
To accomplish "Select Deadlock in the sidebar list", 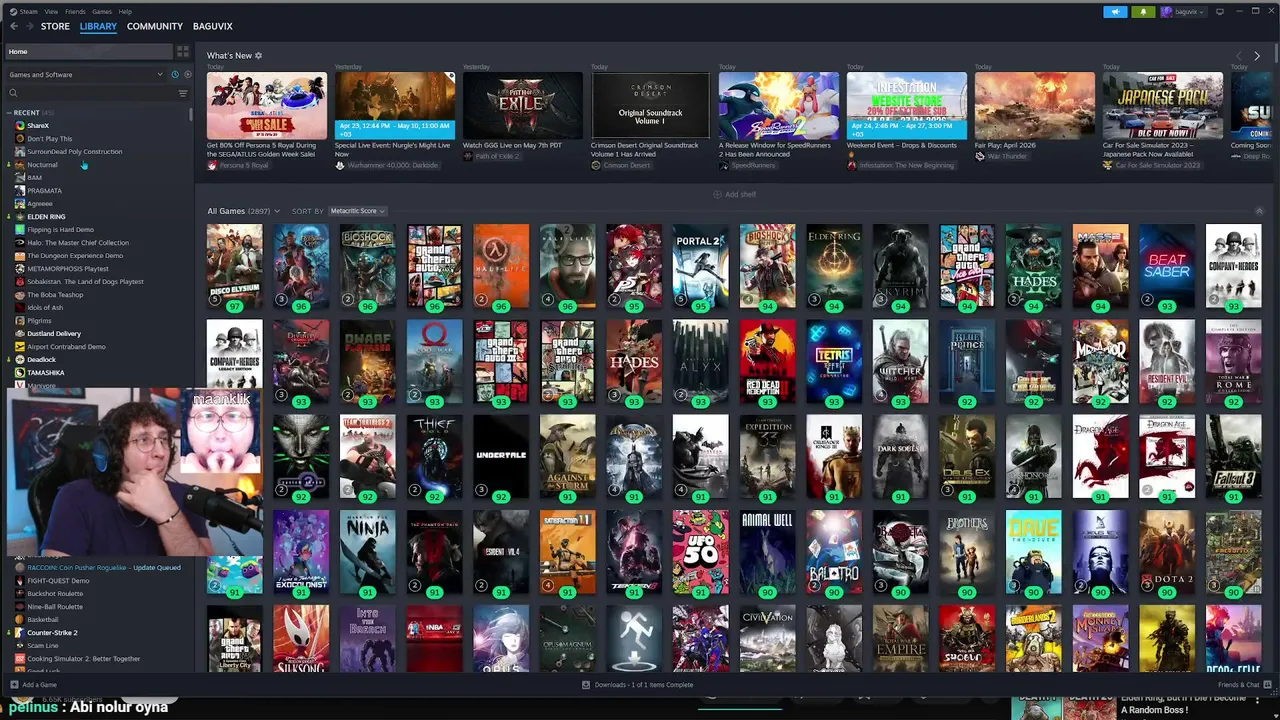I will click(x=41, y=360).
